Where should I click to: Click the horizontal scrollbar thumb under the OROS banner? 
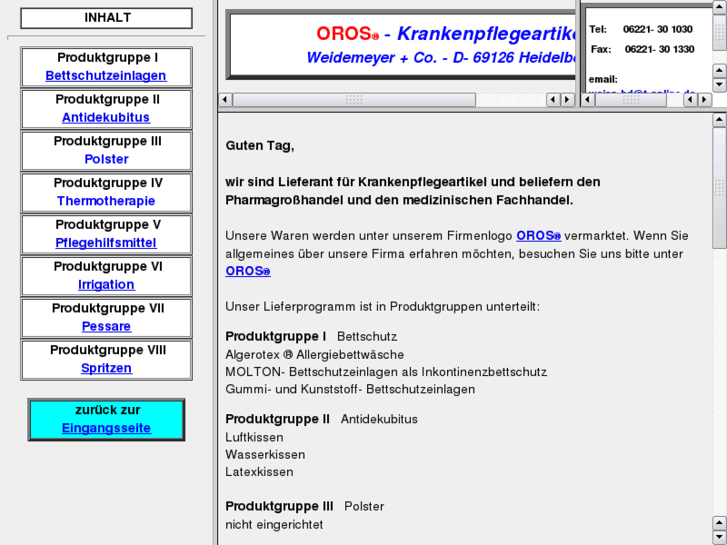click(x=354, y=100)
